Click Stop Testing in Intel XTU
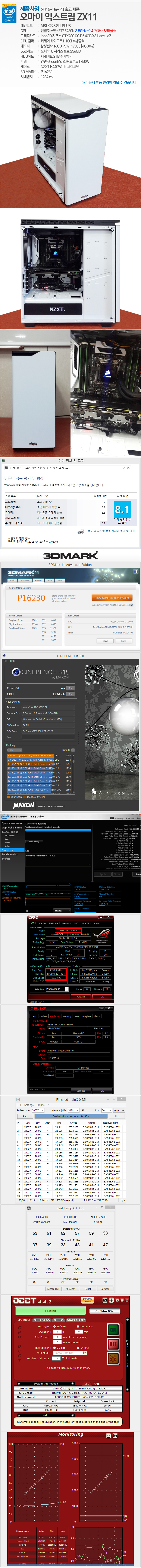141x1568 pixels. click(34, 841)
